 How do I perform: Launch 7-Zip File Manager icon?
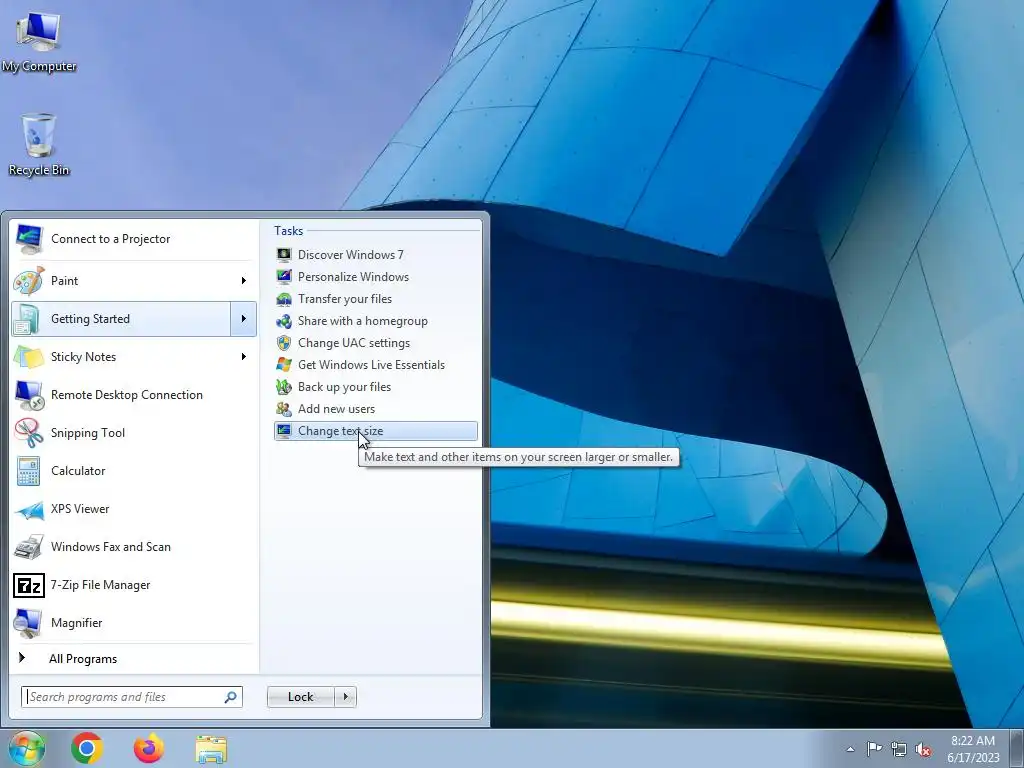click(29, 585)
